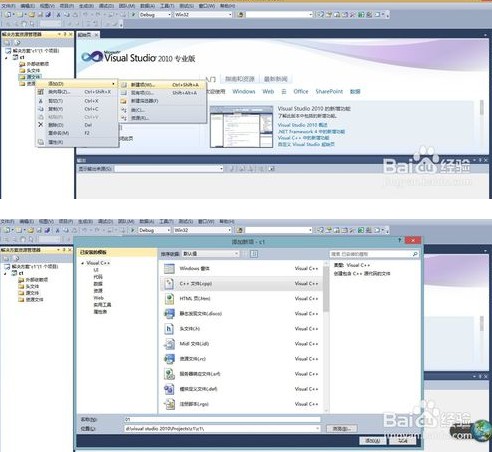
Task: Select the UI category under Visual C++
Action: click(96, 270)
